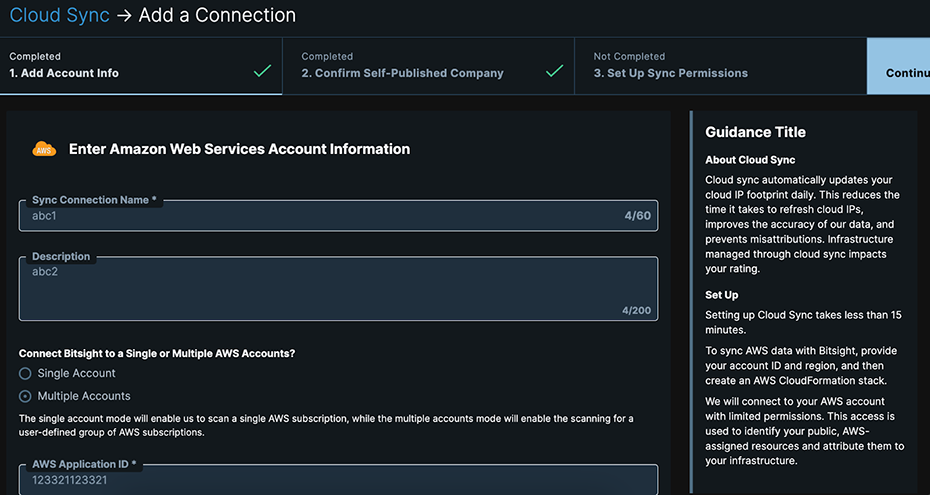Click the breadcrumb arrow after Cloud Sync
Viewport: 930px width, 495px height.
123,16
